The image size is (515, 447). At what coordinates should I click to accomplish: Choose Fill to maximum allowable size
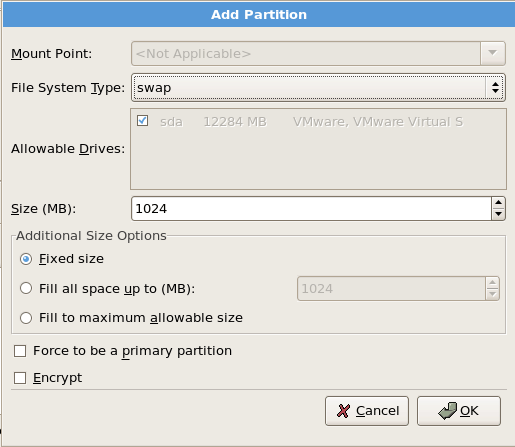click(26, 318)
